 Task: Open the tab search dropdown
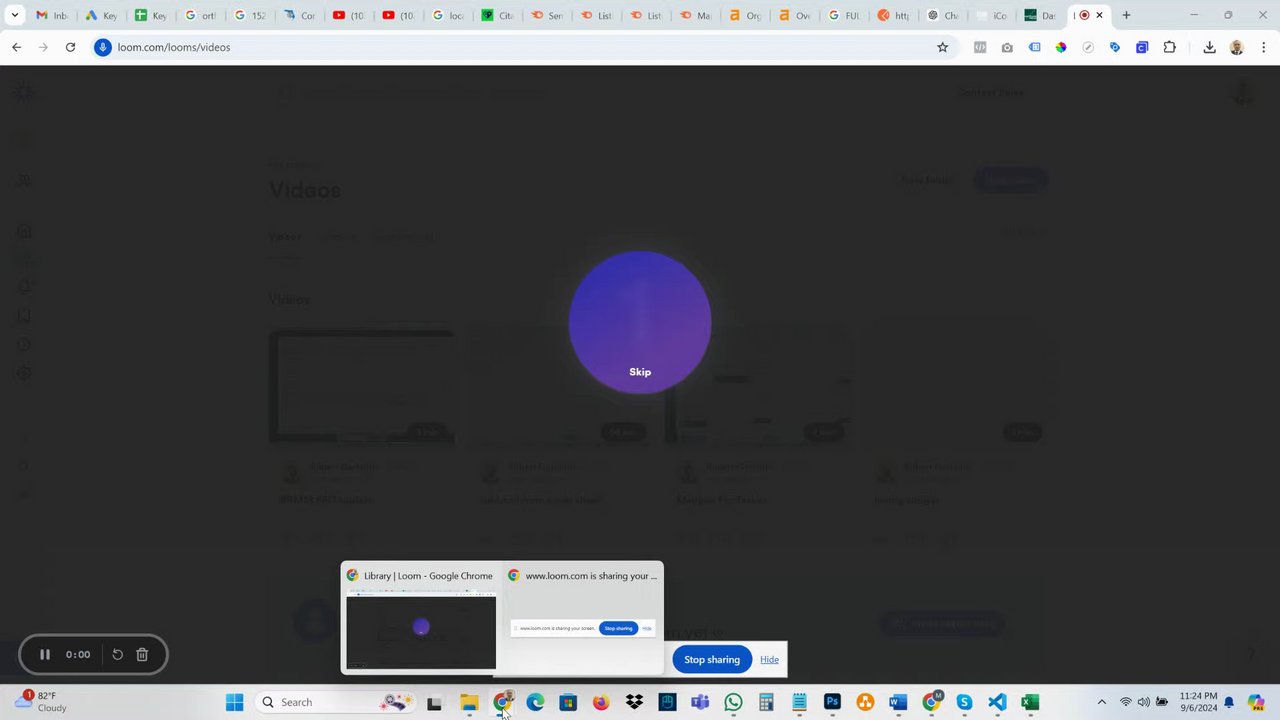click(x=15, y=16)
